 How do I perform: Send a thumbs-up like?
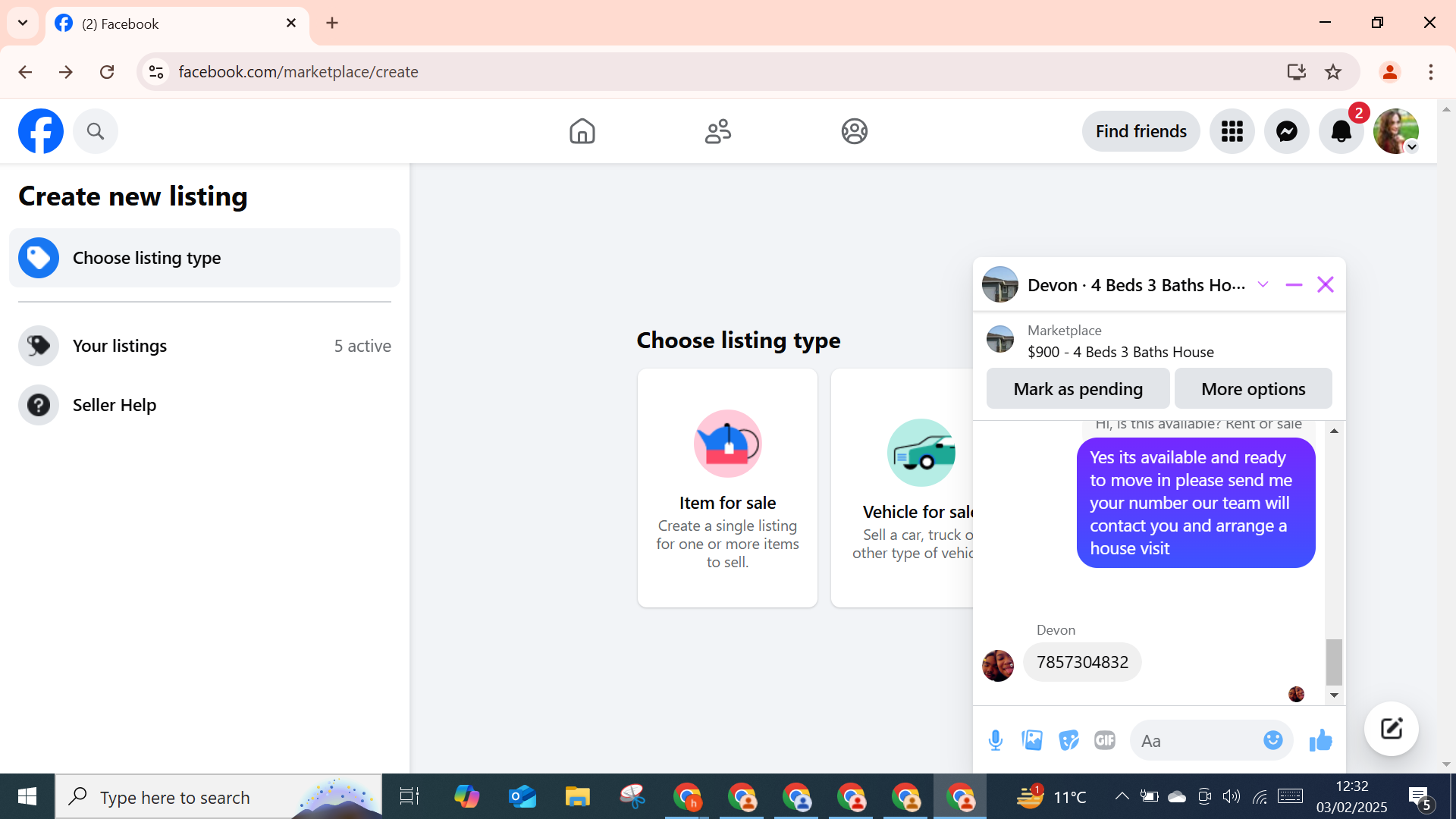tap(1320, 740)
